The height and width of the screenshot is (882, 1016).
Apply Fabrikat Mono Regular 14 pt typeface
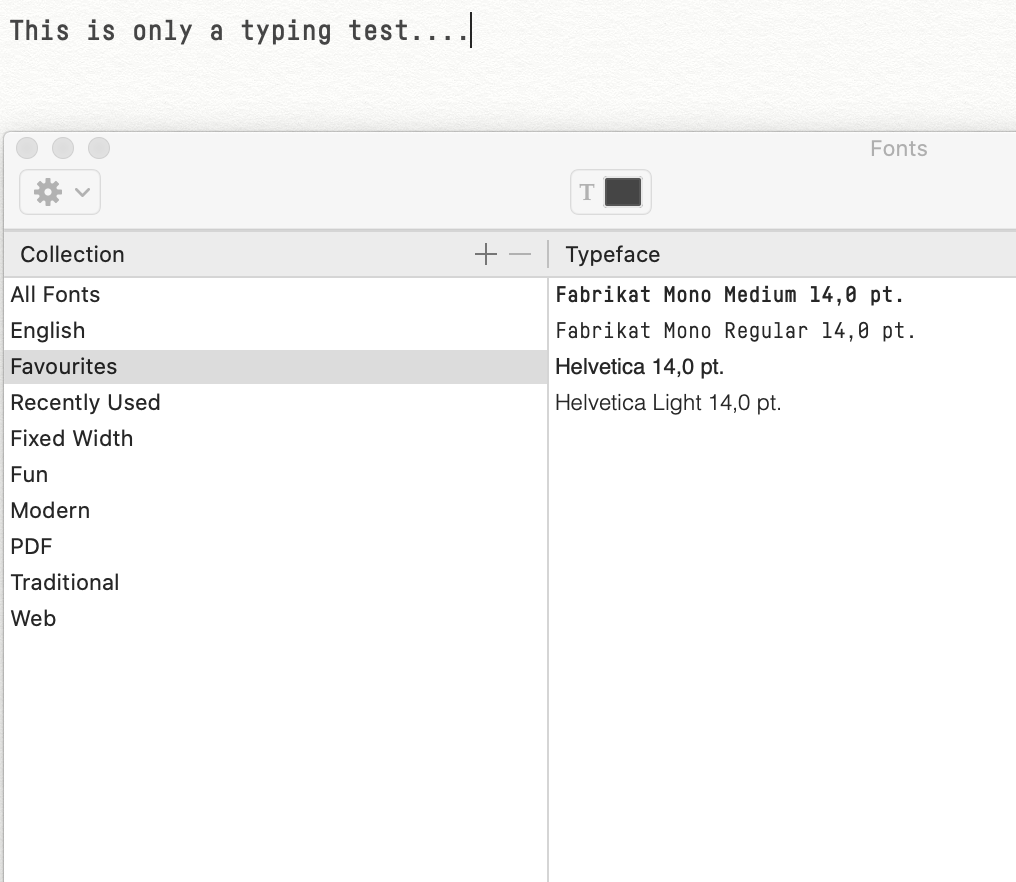pyautogui.click(x=735, y=331)
